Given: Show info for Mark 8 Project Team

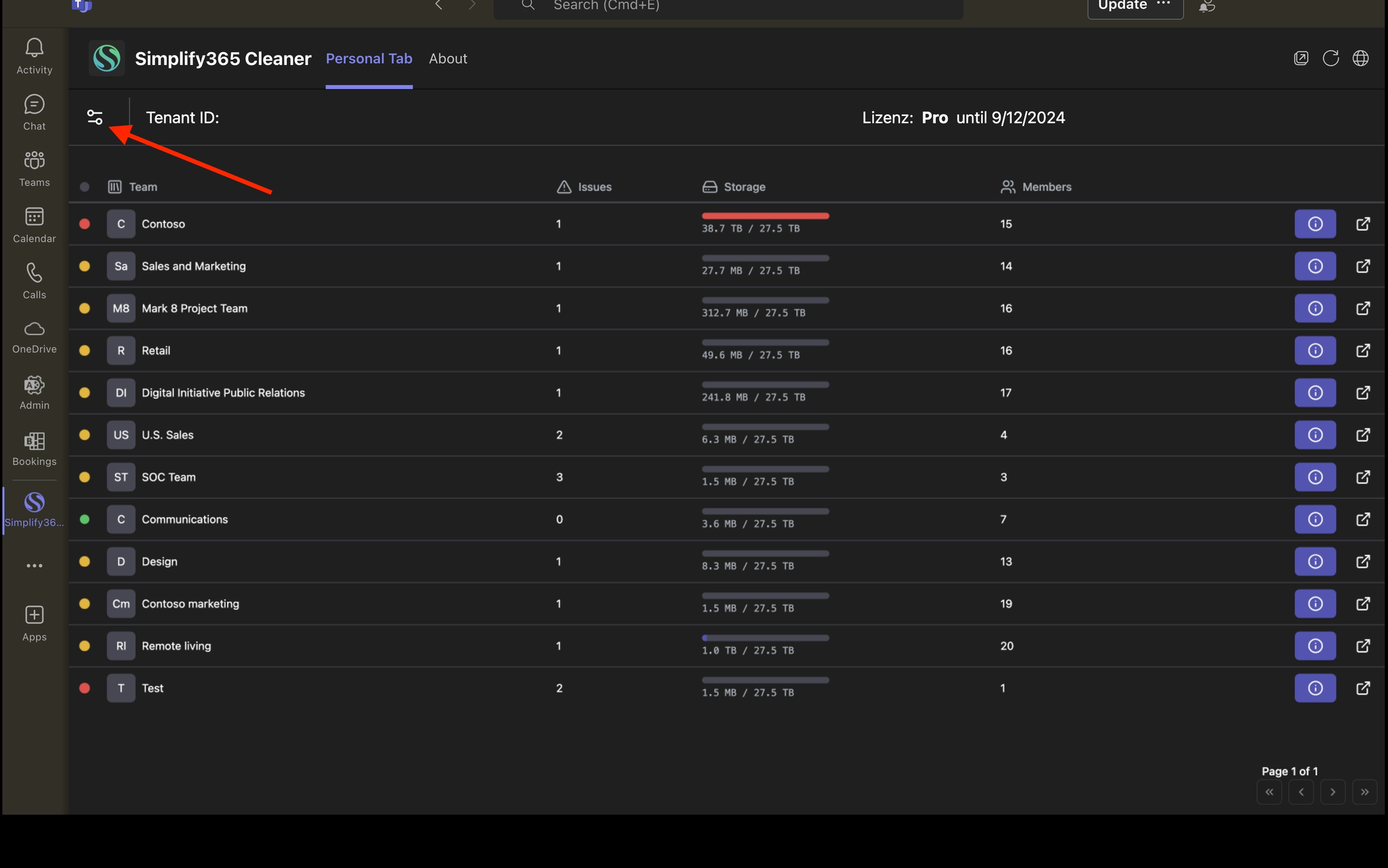Looking at the screenshot, I should pyautogui.click(x=1315, y=308).
